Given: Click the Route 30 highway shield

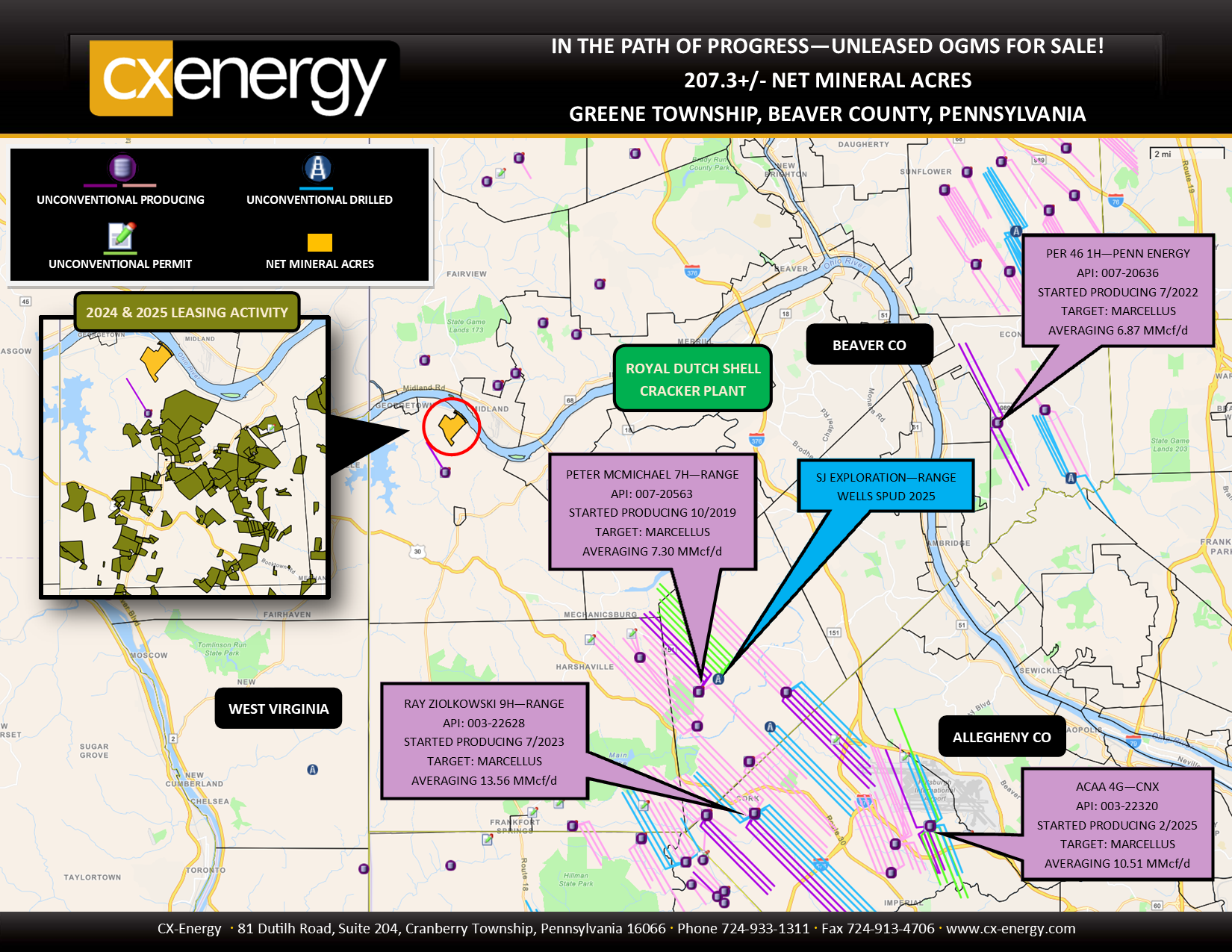Looking at the screenshot, I should coord(417,552).
